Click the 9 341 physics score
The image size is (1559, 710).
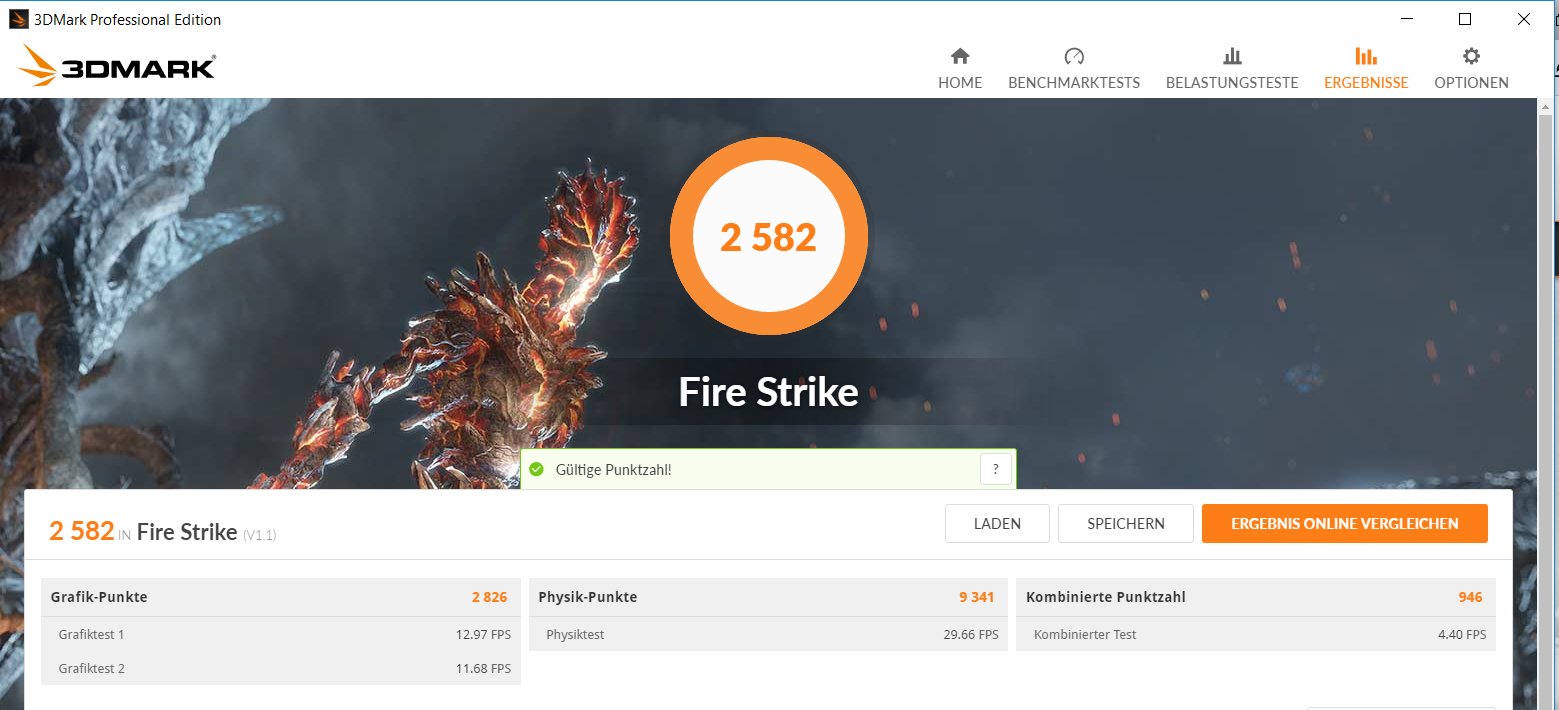pos(976,597)
